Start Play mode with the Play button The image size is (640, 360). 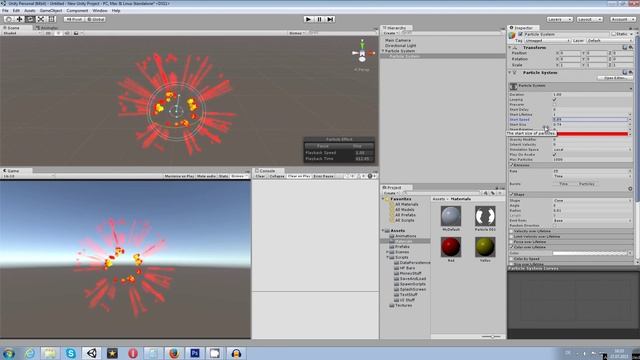tap(308, 19)
